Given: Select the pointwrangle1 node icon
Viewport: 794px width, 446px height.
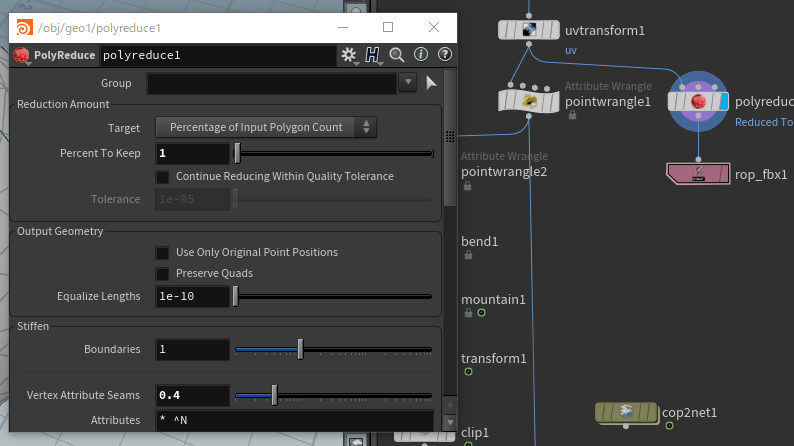Looking at the screenshot, I should point(529,100).
